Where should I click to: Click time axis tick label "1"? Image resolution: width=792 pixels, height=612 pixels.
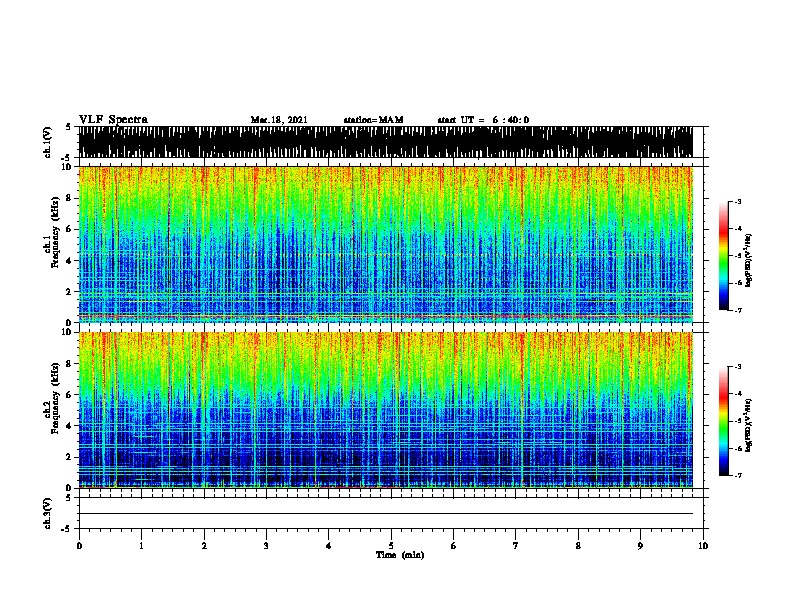click(x=141, y=546)
